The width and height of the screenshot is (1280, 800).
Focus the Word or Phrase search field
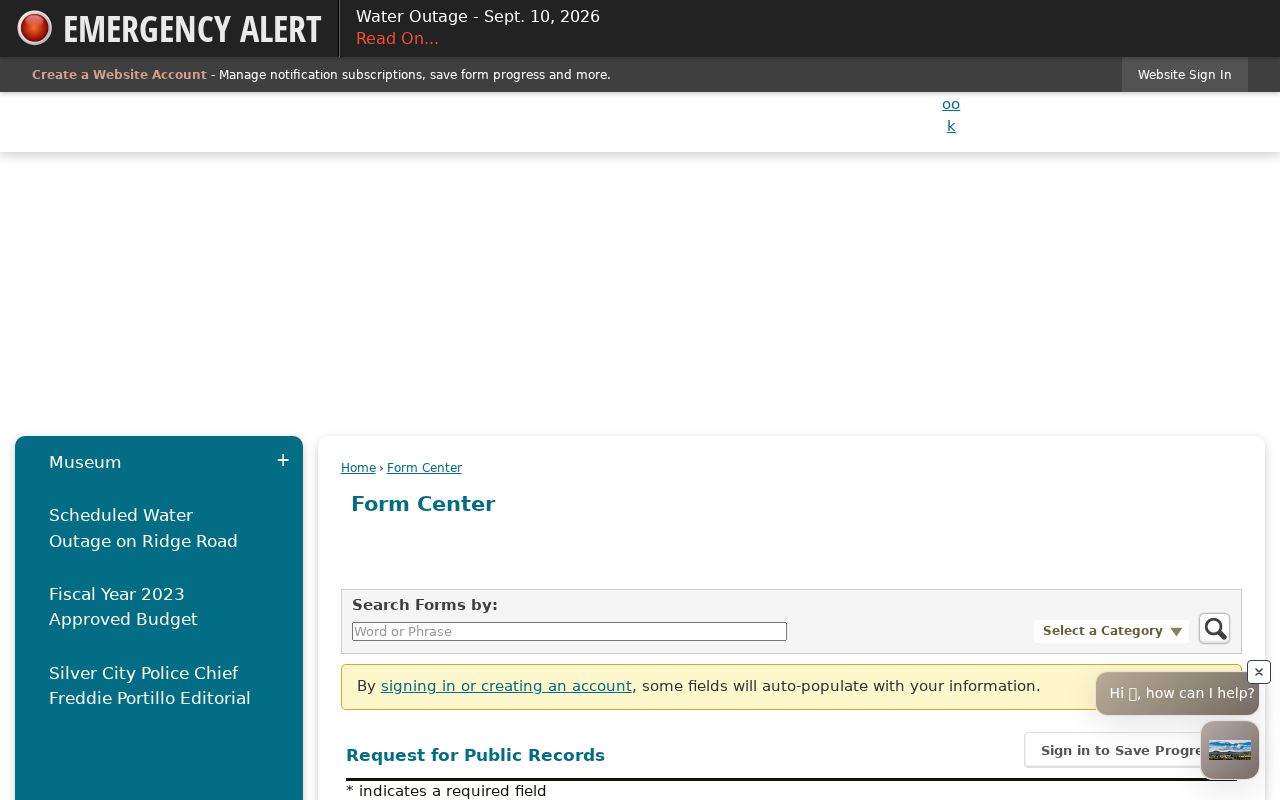(x=569, y=632)
